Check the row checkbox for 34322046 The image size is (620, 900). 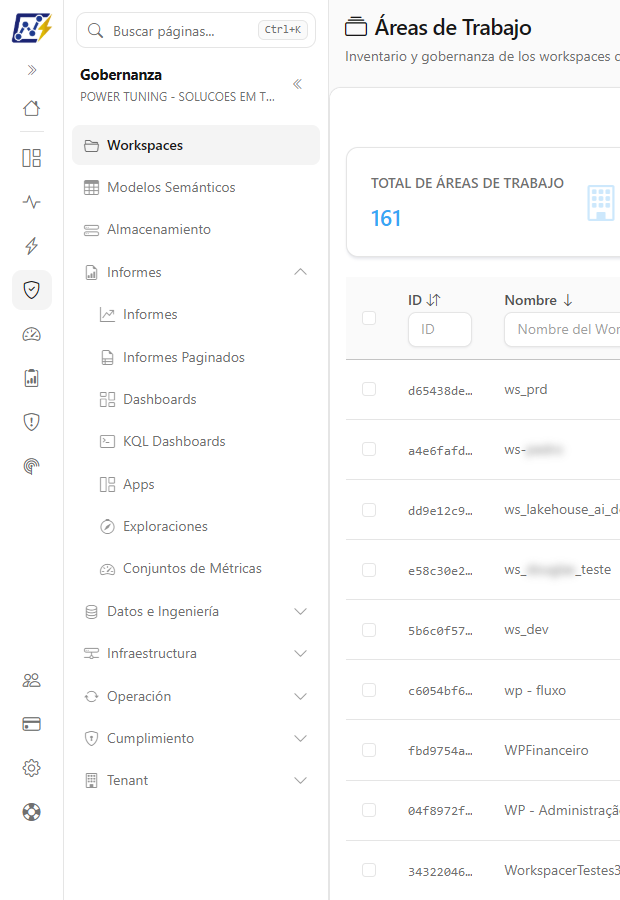coord(369,870)
